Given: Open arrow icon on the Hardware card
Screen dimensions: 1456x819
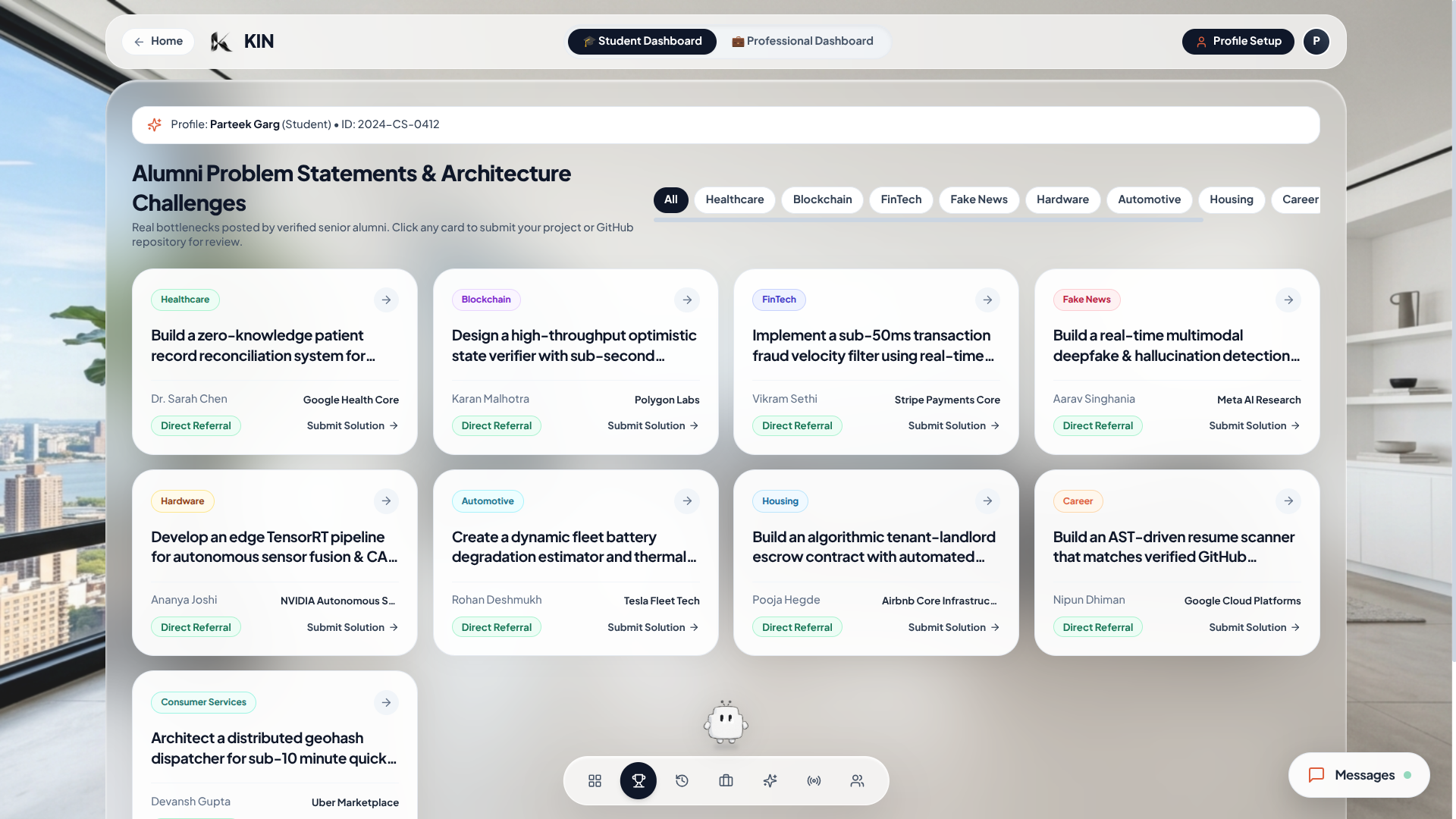Looking at the screenshot, I should [386, 501].
